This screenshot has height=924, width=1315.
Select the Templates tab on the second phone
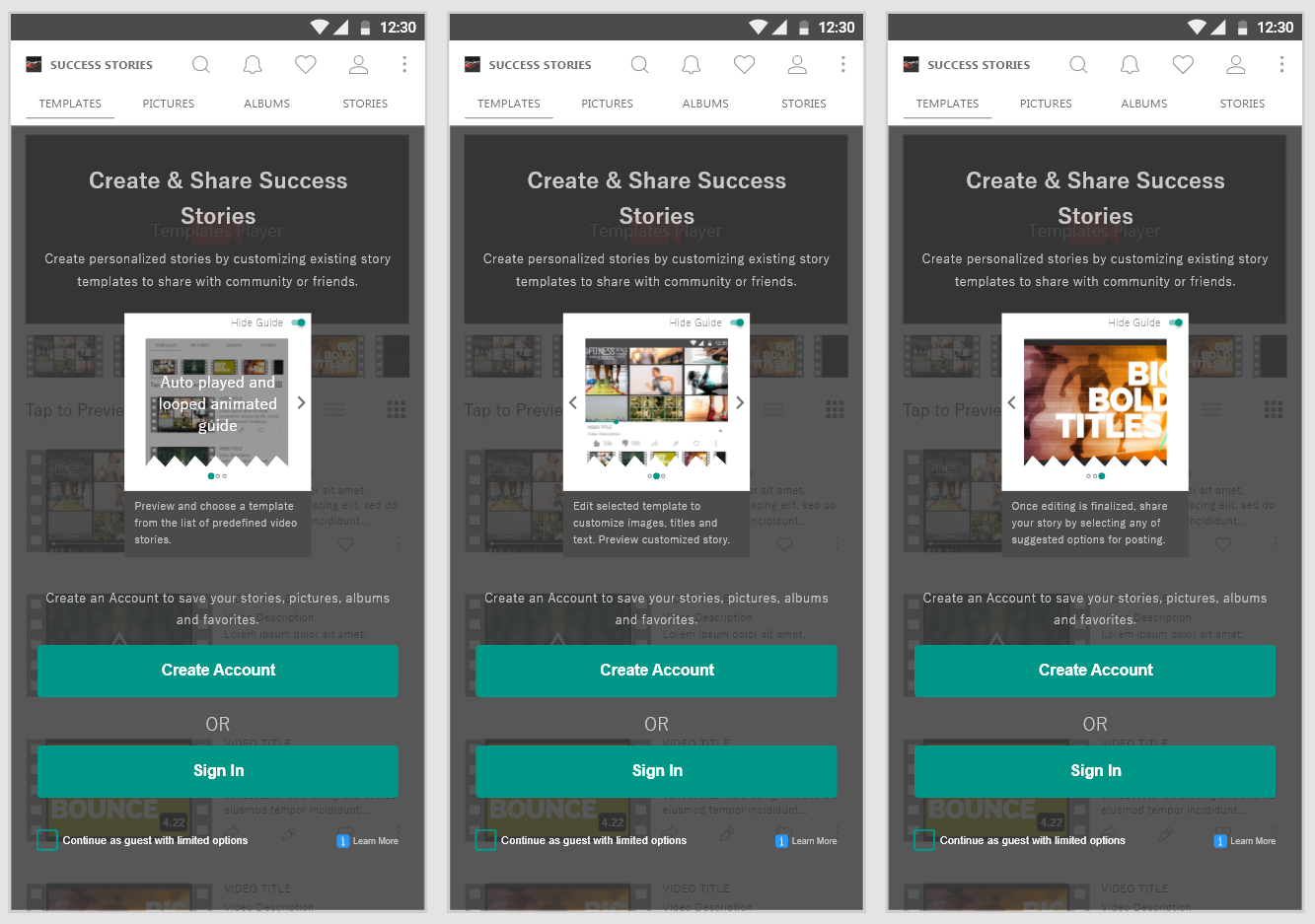click(509, 104)
